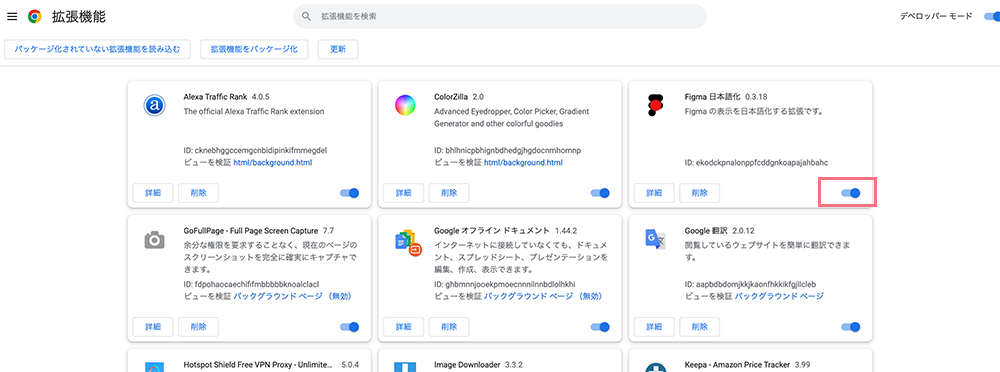
Task: Click 拡張機能をパッケージ化 button
Action: click(x=254, y=49)
